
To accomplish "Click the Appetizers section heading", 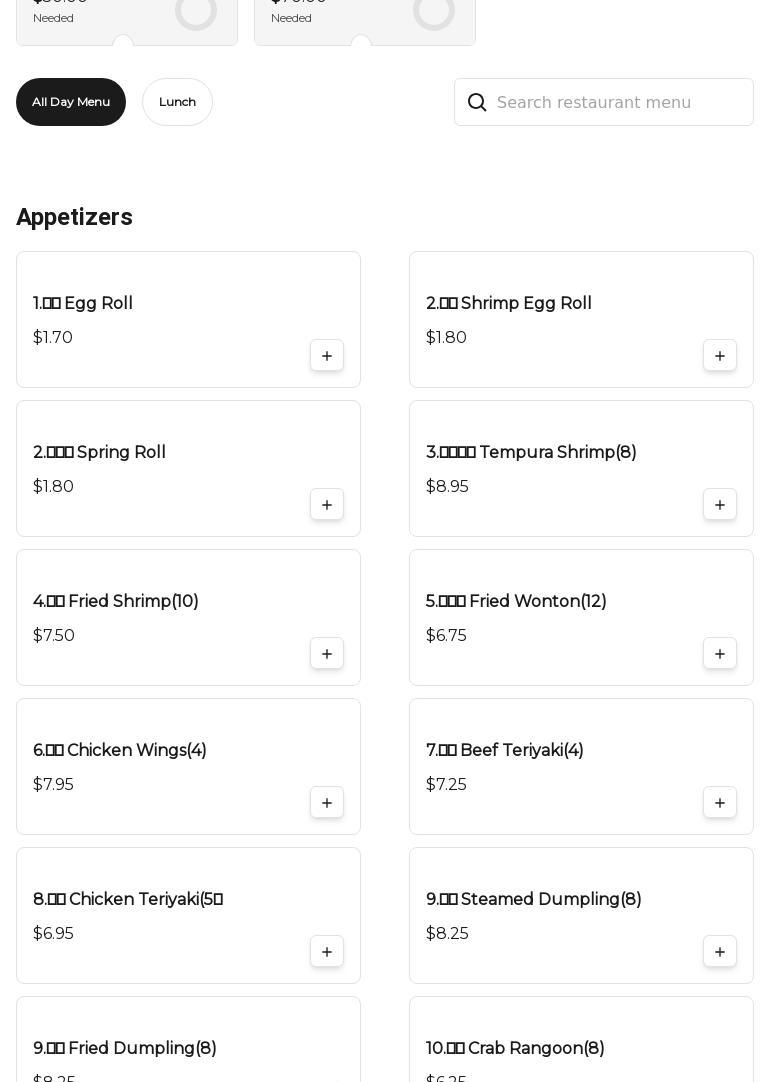I will pyautogui.click(x=75, y=217).
